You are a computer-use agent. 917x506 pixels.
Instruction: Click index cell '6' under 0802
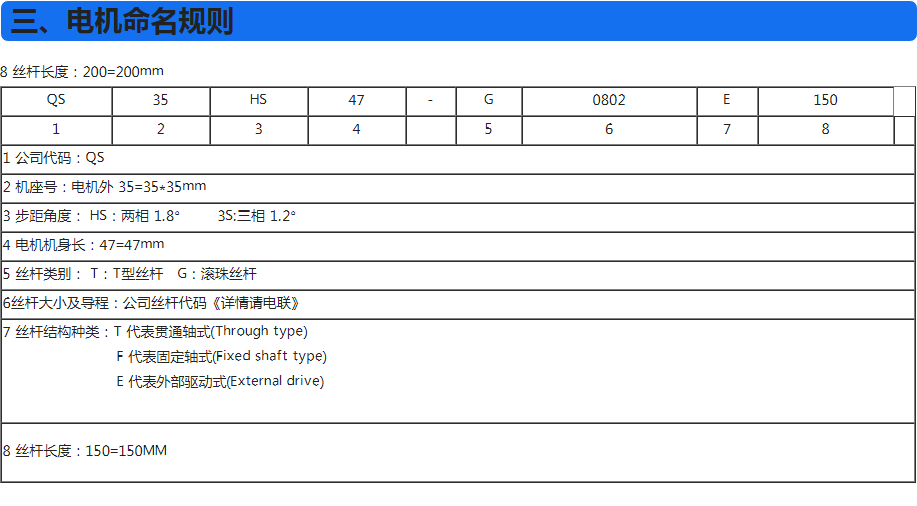(x=609, y=130)
